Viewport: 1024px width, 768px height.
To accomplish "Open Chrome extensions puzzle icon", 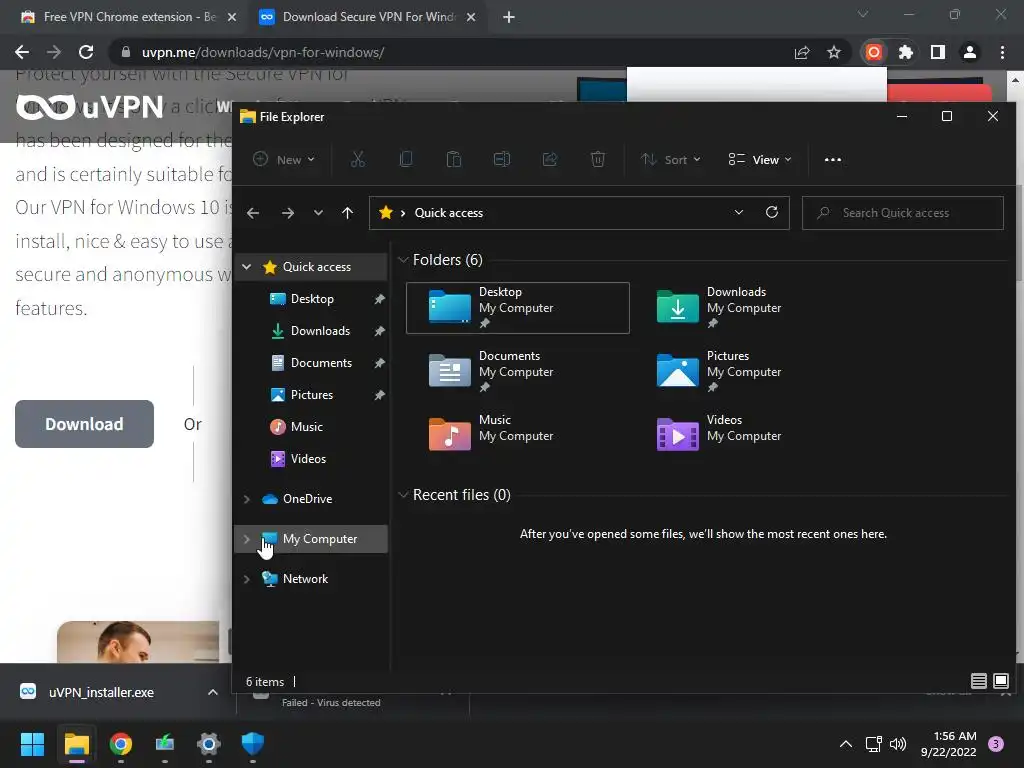I will (x=905, y=52).
